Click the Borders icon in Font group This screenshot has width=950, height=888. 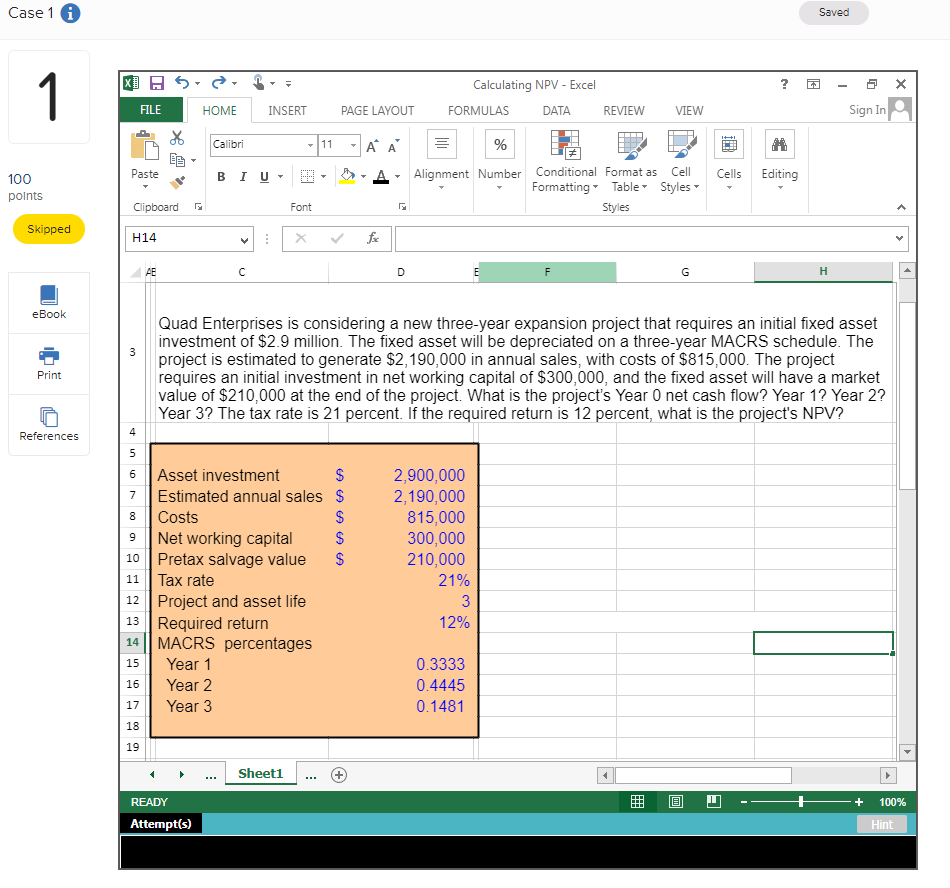pos(308,176)
